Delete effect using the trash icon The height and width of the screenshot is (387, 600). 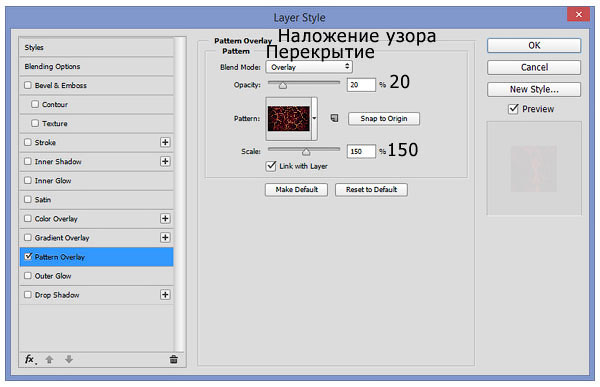tap(173, 359)
